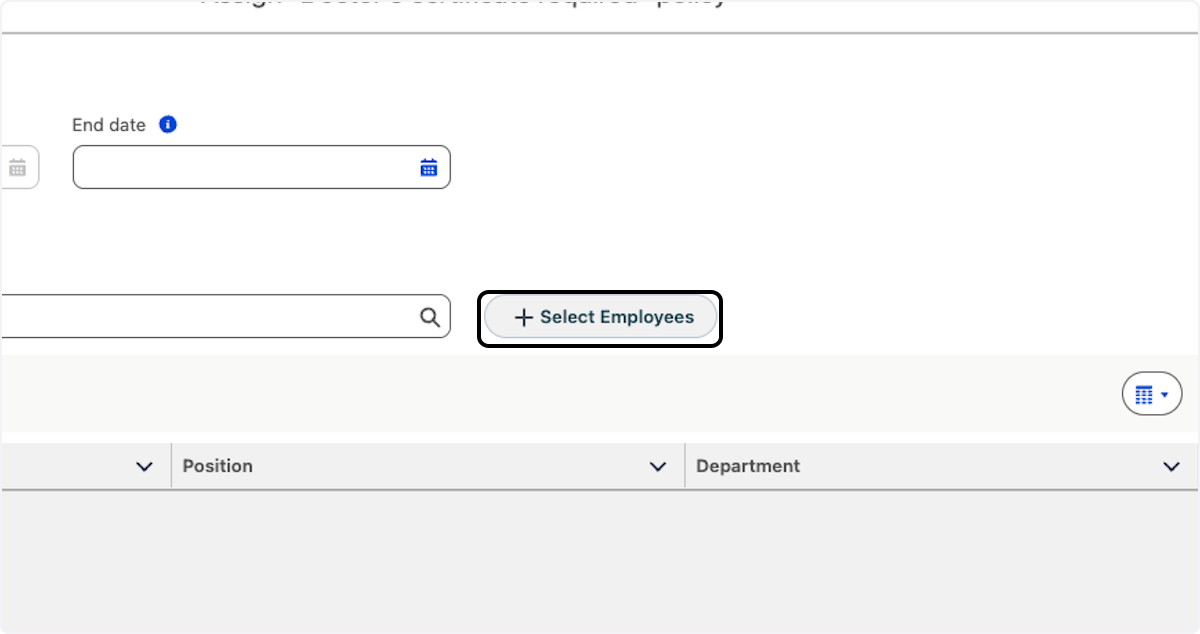
Task: Open the chevron menu left of Position
Action: tap(144, 466)
